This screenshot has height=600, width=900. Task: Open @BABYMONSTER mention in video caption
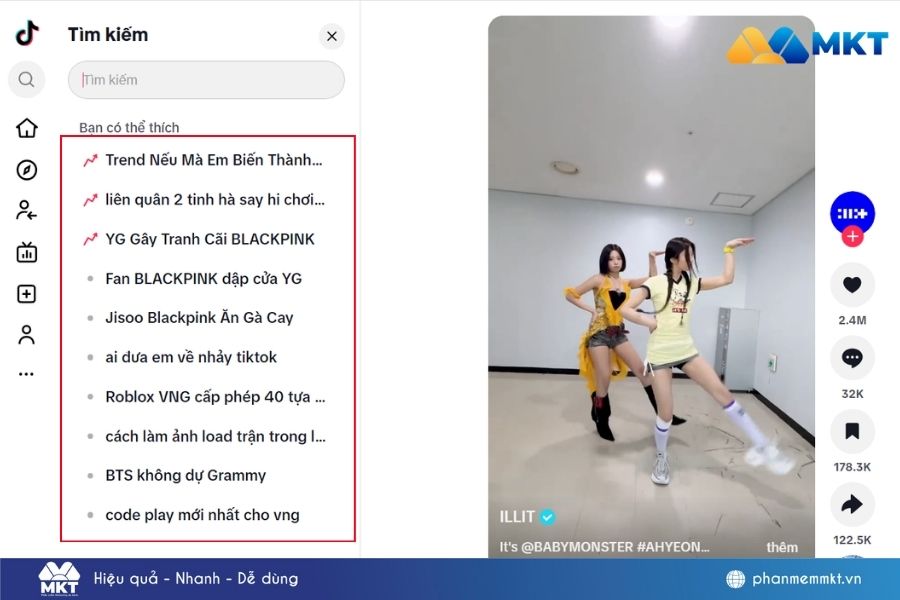tap(577, 547)
